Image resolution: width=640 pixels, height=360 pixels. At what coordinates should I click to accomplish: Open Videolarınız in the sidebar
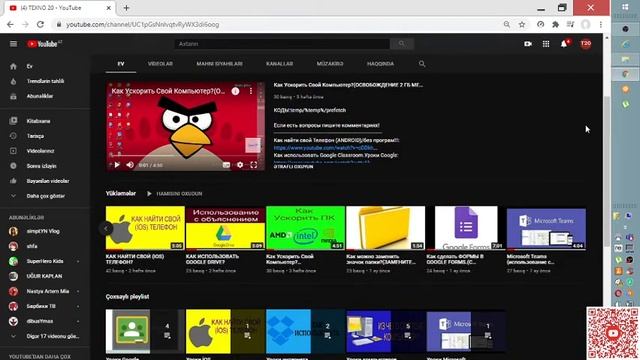(x=45, y=151)
